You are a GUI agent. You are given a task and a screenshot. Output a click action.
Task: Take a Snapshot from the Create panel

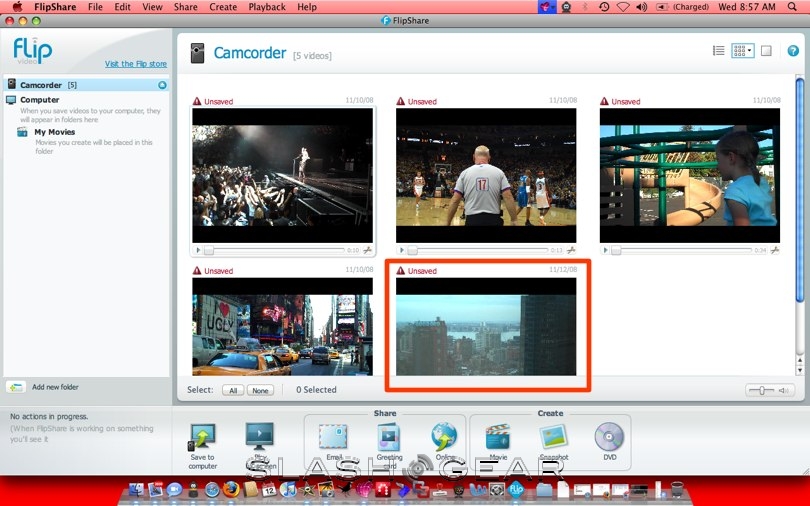click(x=553, y=437)
